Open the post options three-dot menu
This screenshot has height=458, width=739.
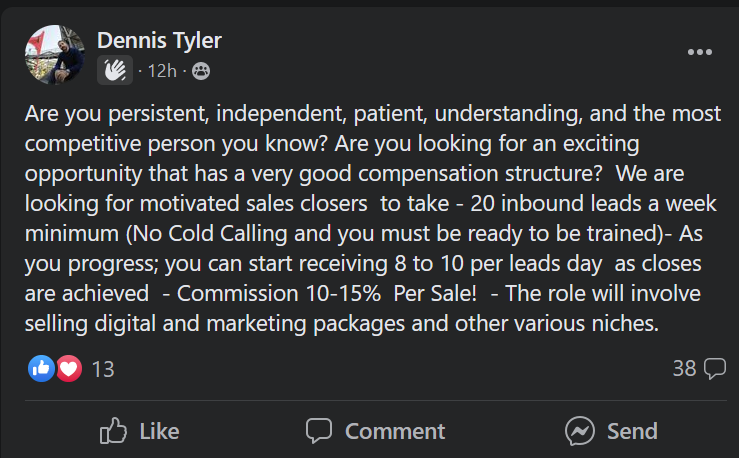pyautogui.click(x=698, y=52)
